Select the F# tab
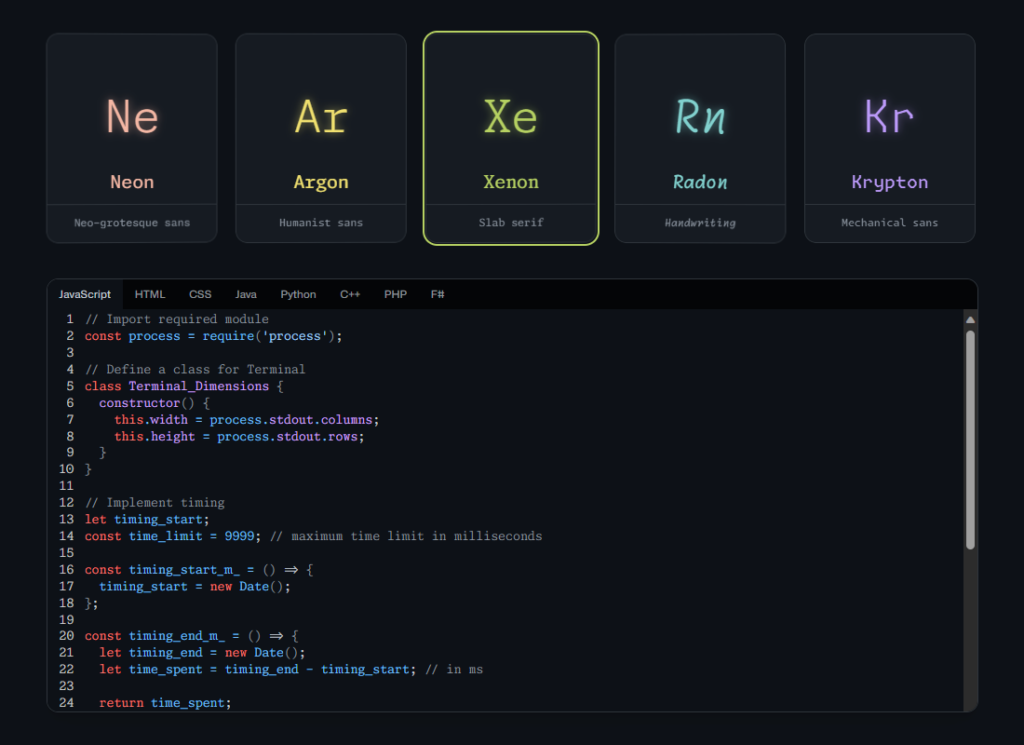Viewport: 1024px width, 745px height. click(x=438, y=294)
